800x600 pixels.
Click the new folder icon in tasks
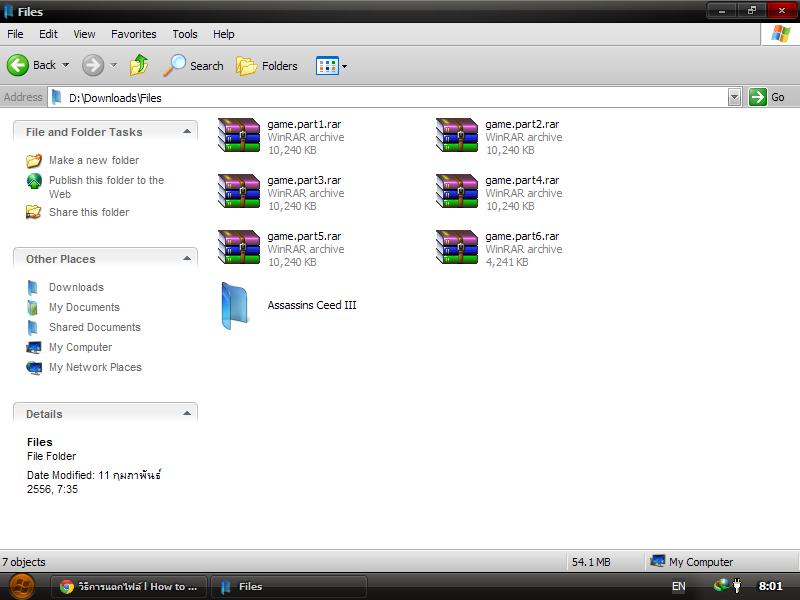pyautogui.click(x=34, y=161)
